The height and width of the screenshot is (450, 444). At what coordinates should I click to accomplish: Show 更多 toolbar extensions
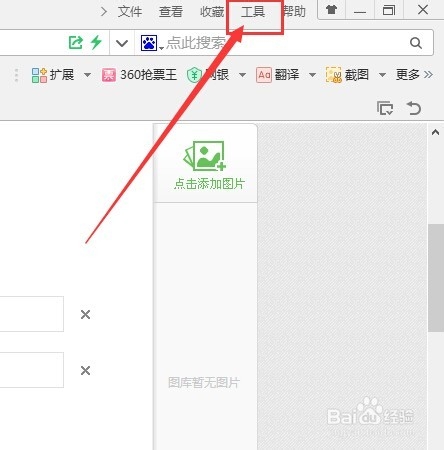[414, 75]
